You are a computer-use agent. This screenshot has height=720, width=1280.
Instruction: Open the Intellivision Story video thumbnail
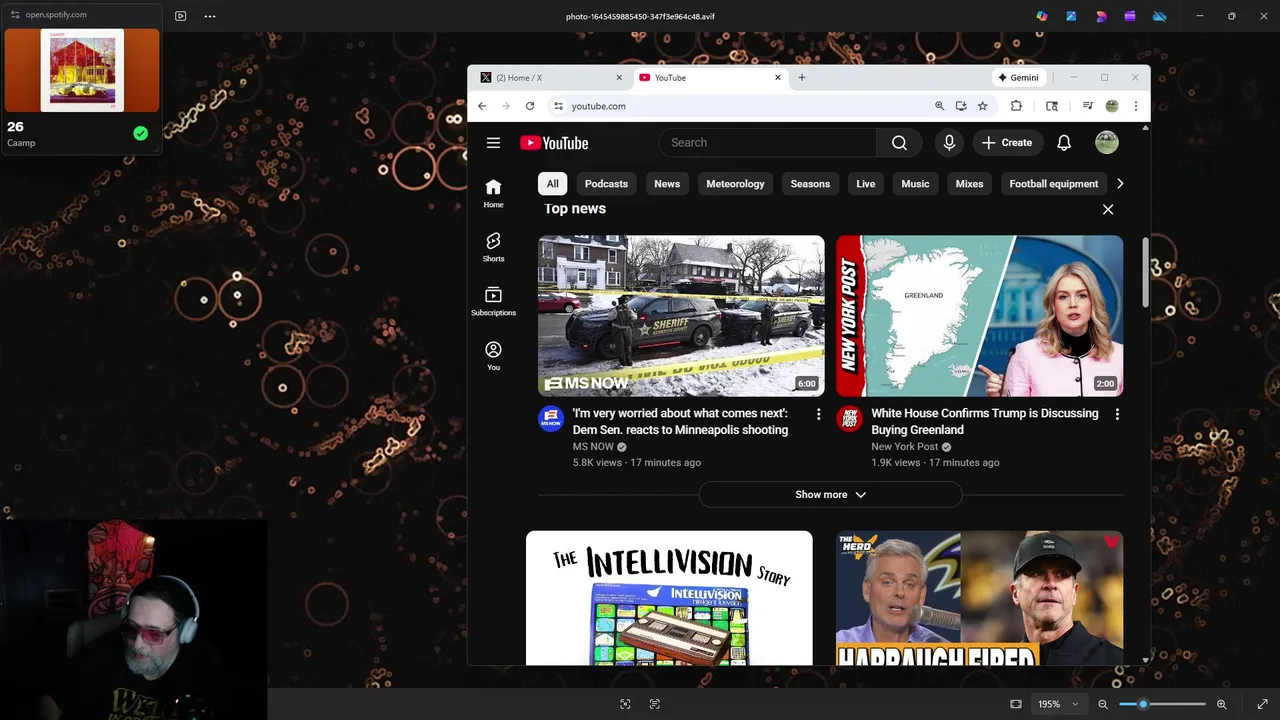pyautogui.click(x=669, y=598)
